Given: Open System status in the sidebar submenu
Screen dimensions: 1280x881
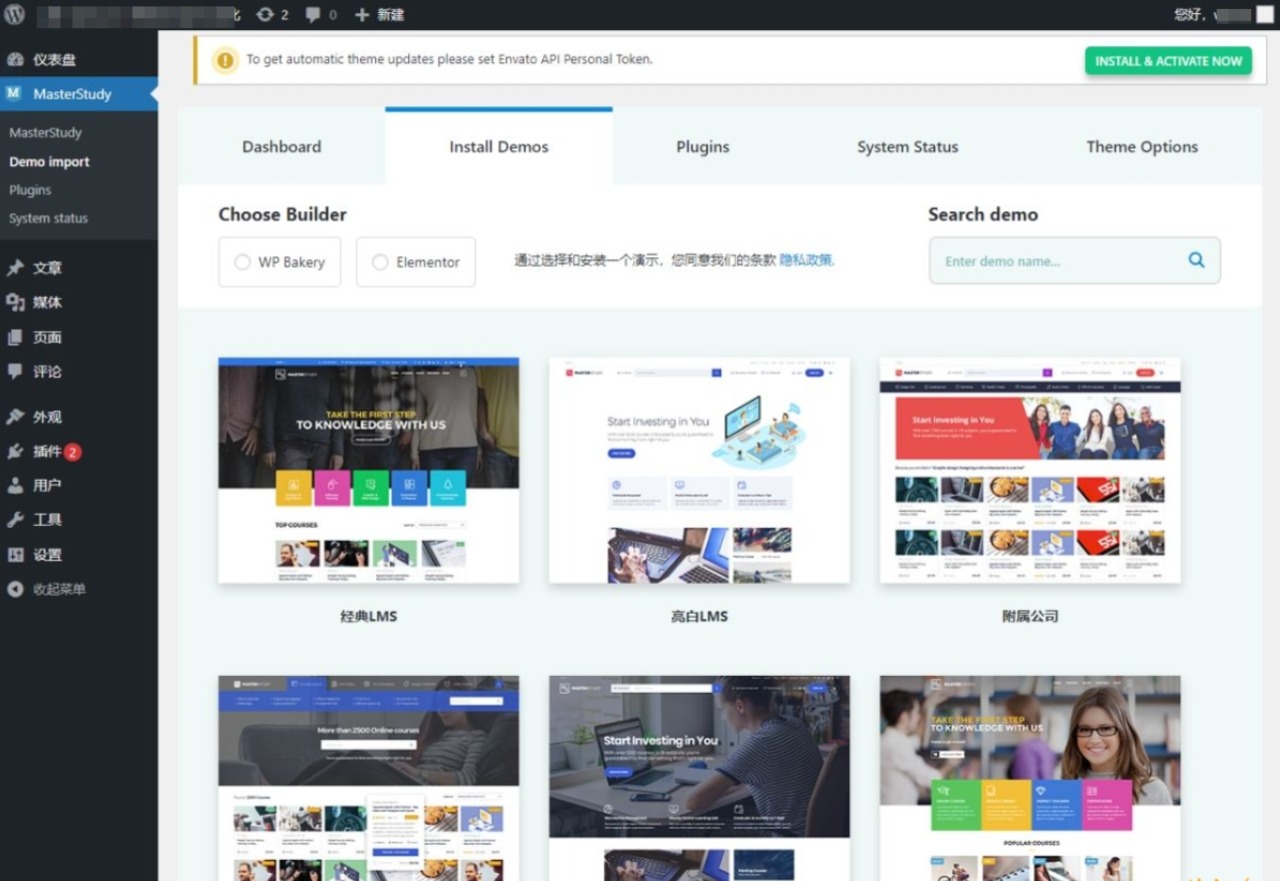Looking at the screenshot, I should tap(48, 218).
